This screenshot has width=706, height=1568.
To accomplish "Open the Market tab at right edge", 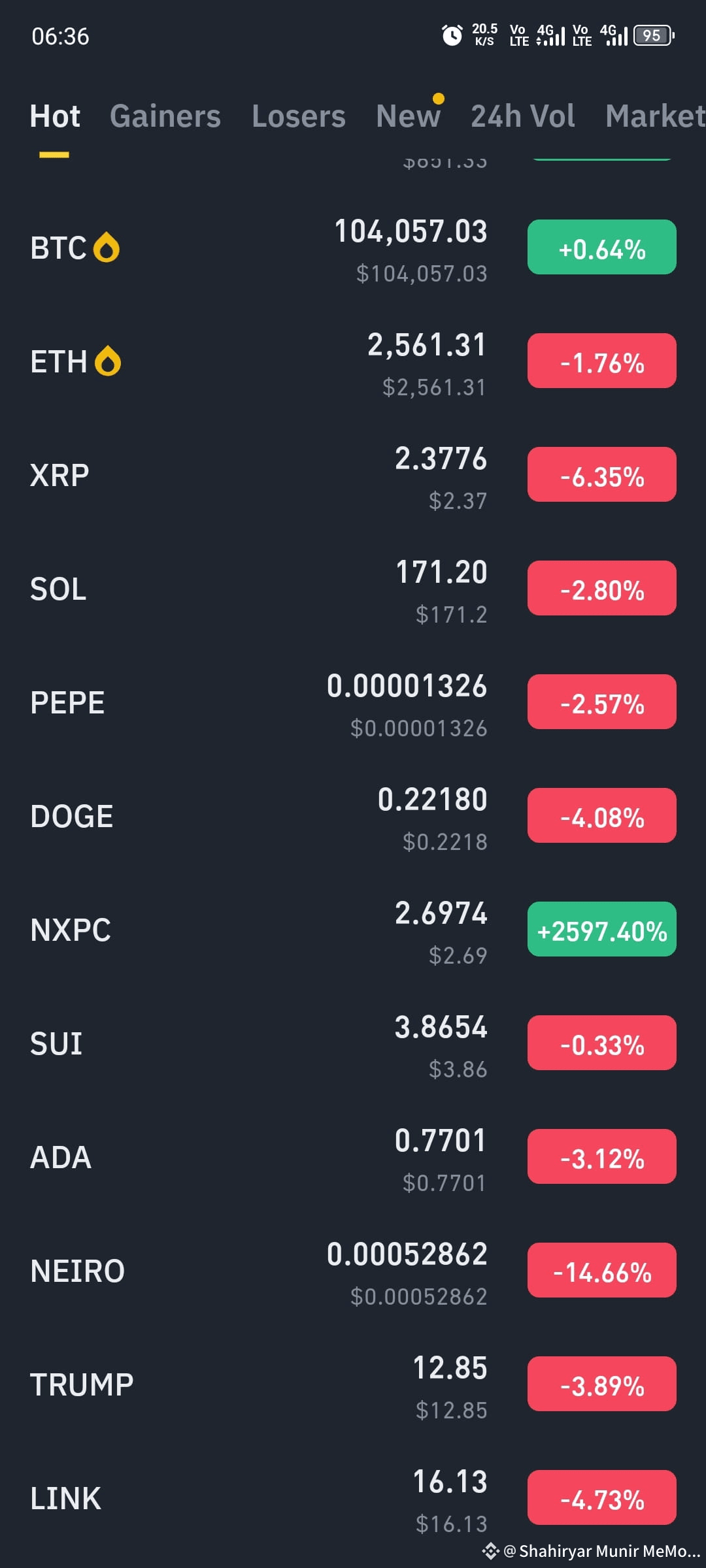I will 655,116.
